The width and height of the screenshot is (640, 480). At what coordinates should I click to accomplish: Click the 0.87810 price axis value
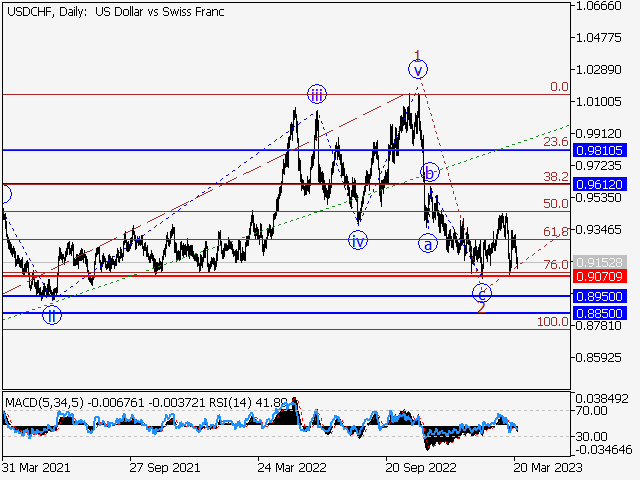598,326
